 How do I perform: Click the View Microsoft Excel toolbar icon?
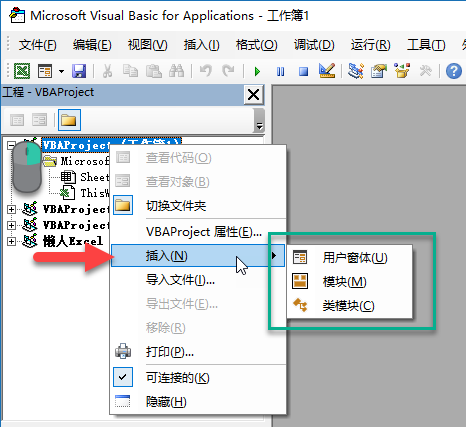point(22,71)
